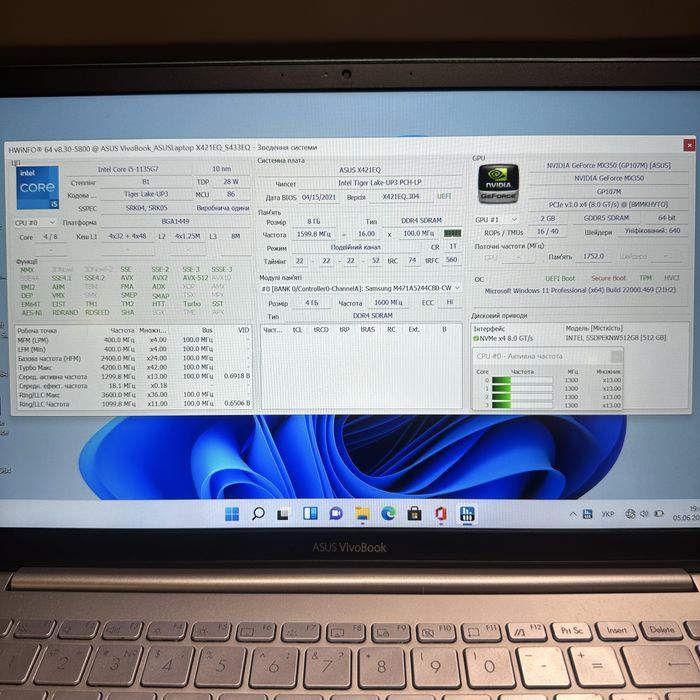
Task: Click the Tiger Lake-UP3 codename field
Action: click(x=146, y=194)
